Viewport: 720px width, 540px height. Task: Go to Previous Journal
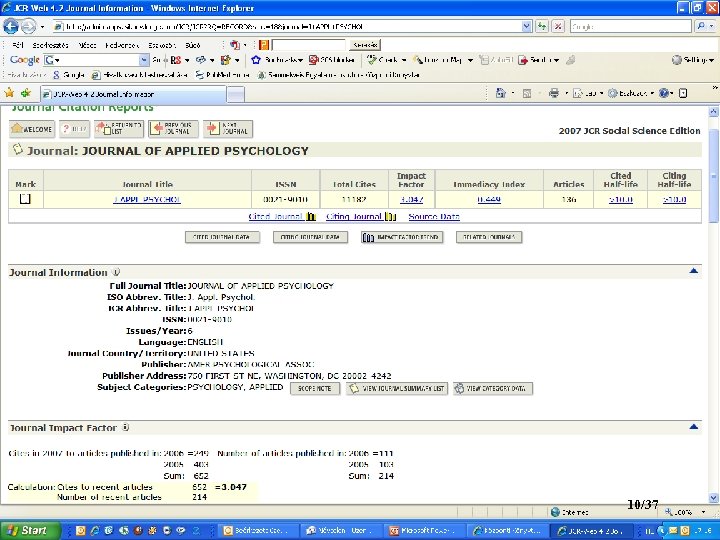tap(174, 129)
